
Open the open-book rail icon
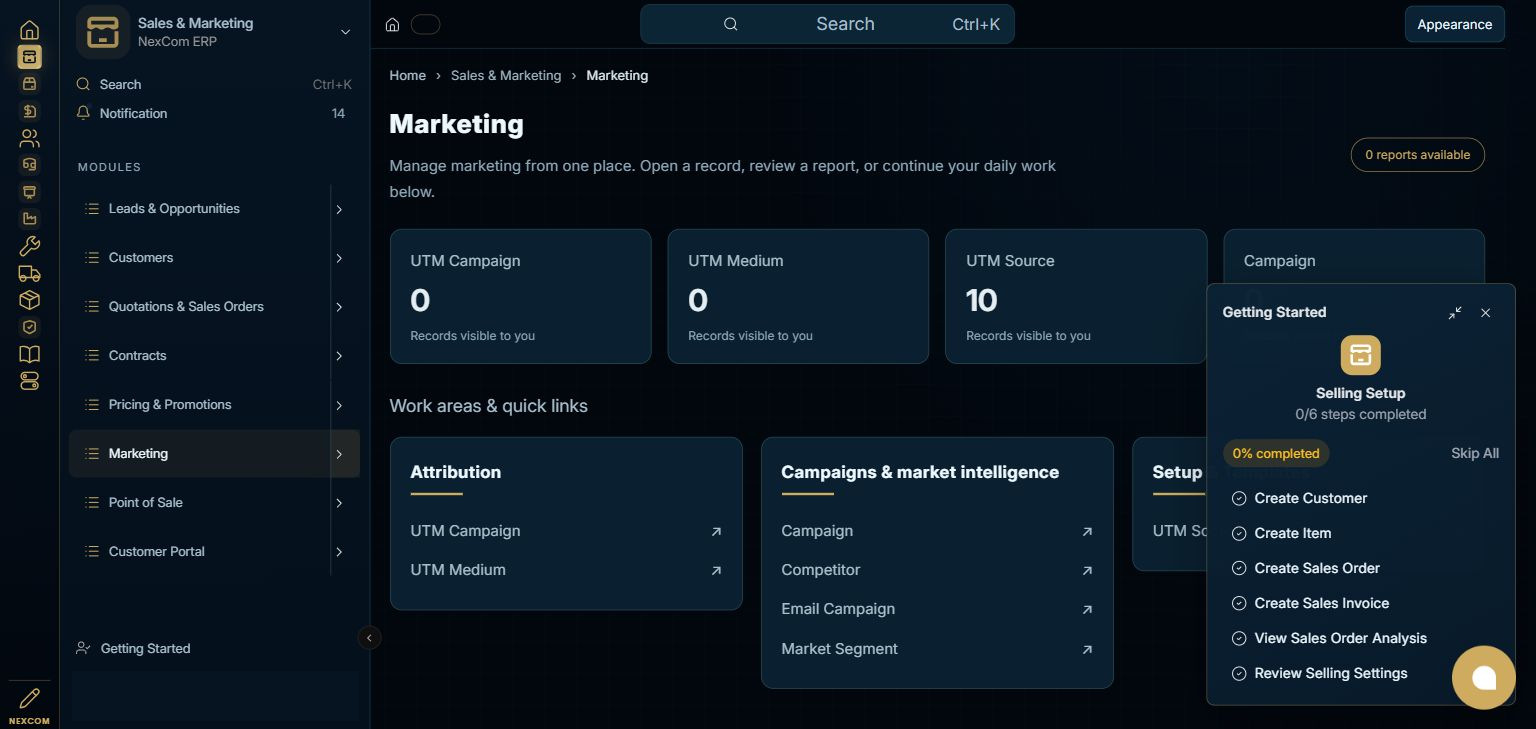point(30,354)
